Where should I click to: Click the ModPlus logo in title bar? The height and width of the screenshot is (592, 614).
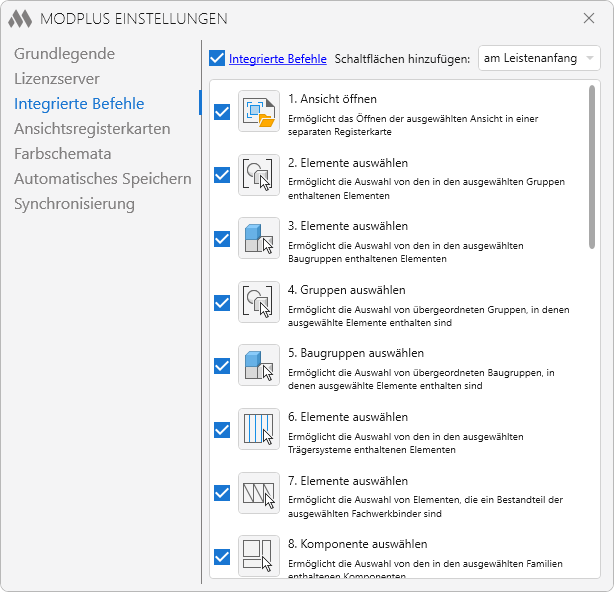pyautogui.click(x=20, y=19)
